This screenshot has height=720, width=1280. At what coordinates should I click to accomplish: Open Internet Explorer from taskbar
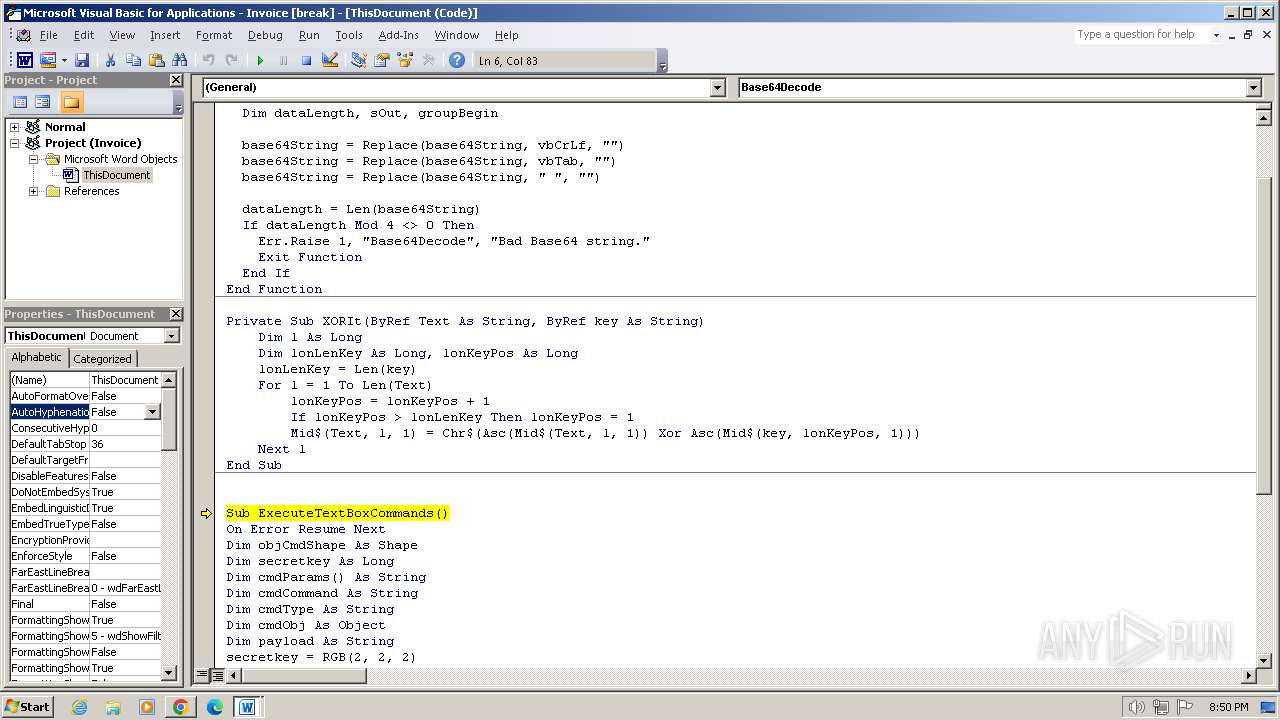coord(79,707)
